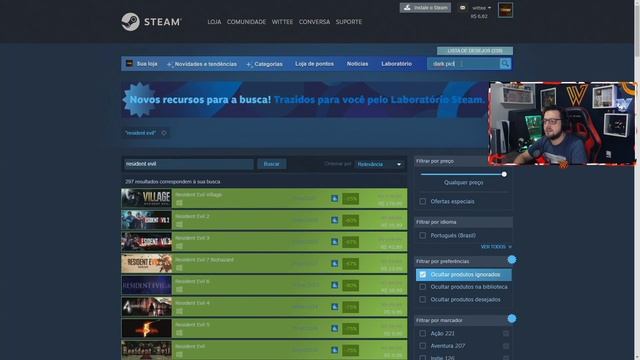
Task: Uncheck Ocultar produtos ignorados
Action: [422, 275]
